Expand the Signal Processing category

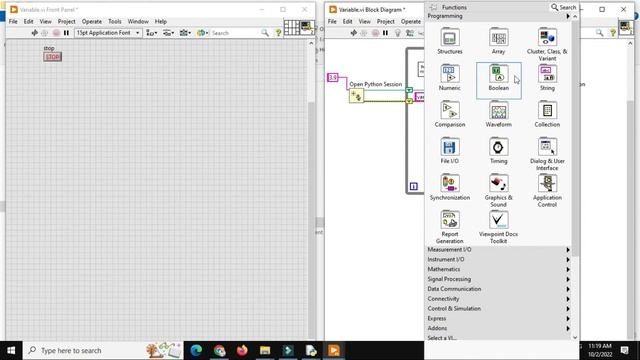pyautogui.click(x=498, y=279)
